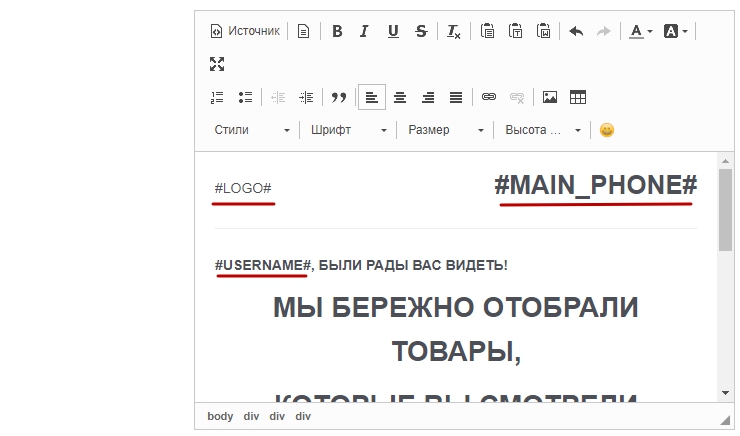
Task: Click the editor scrollbar down arrow
Action: [x=725, y=393]
